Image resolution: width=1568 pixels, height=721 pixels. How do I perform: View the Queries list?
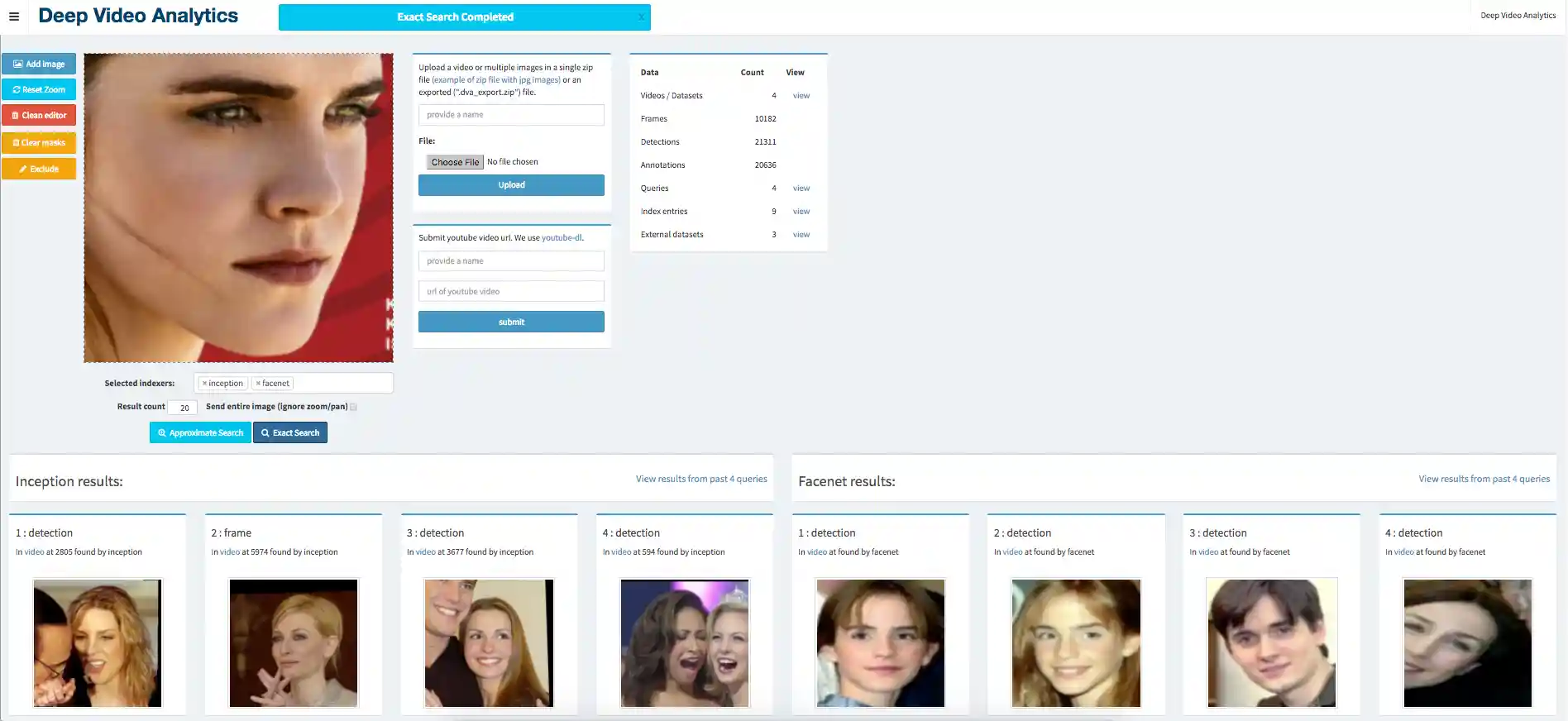point(801,189)
